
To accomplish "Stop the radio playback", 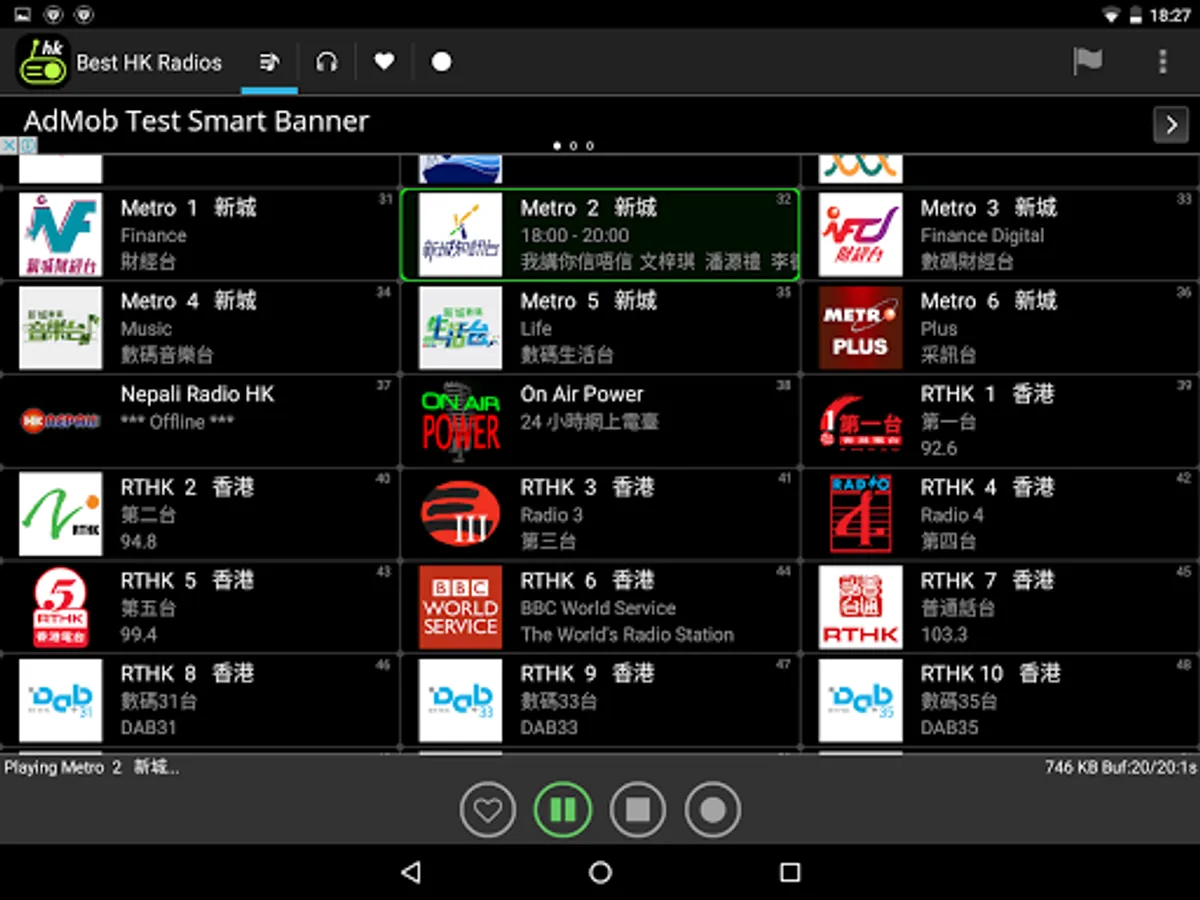I will tap(638, 809).
